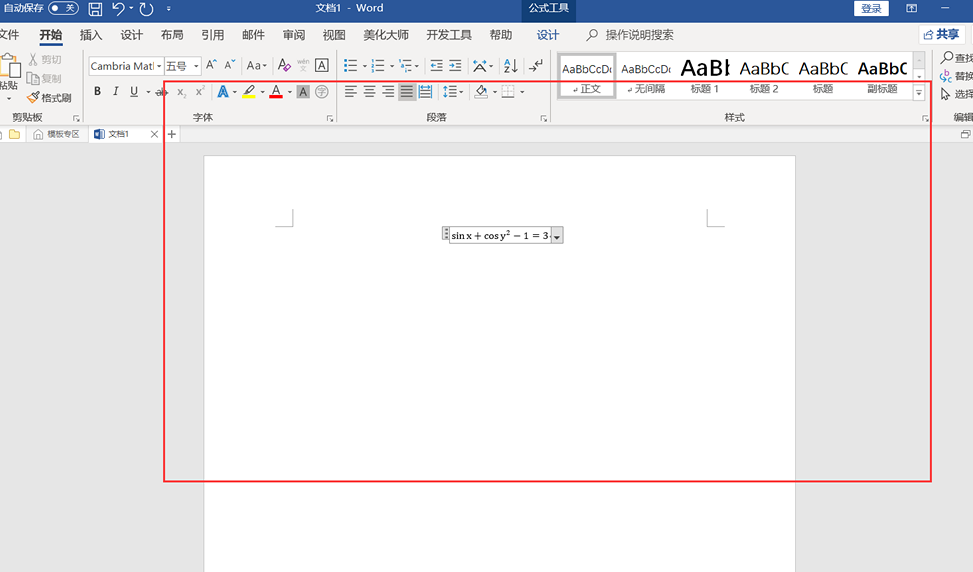Apply the red font color
The image size is (973, 572).
tap(276, 92)
